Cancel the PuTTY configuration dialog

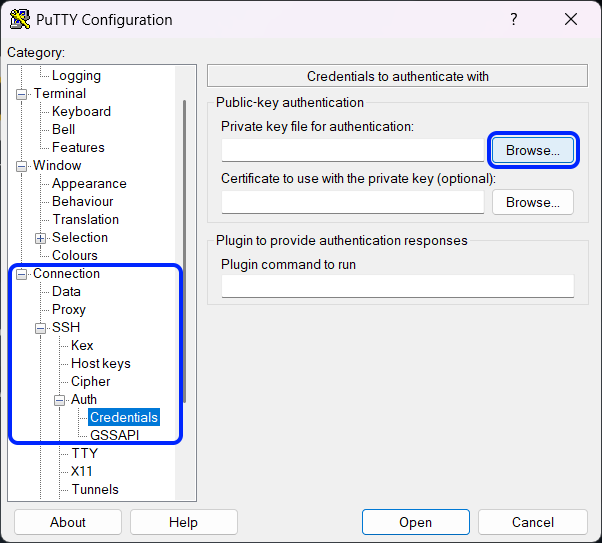pyautogui.click(x=533, y=522)
